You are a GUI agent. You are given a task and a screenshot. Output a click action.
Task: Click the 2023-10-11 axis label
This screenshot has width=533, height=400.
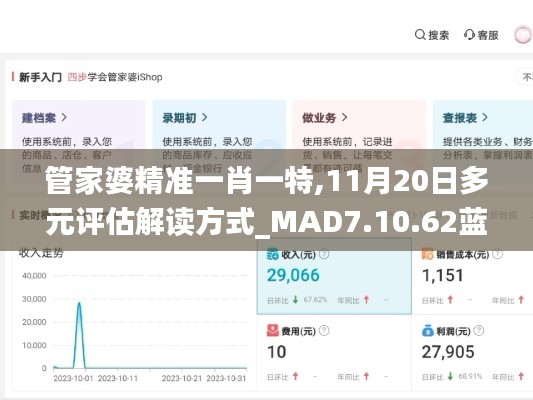118,378
